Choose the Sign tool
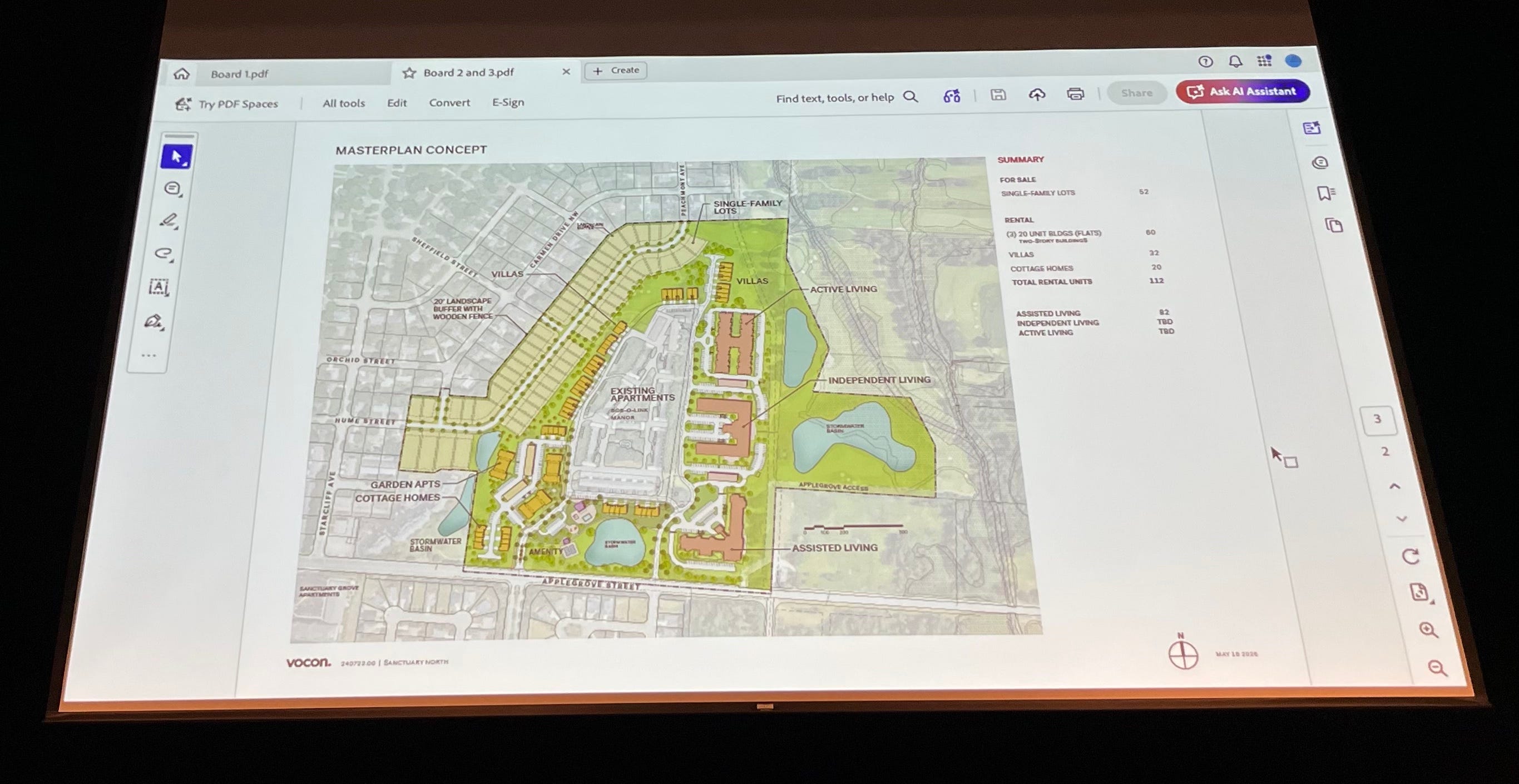This screenshot has height=784, width=1519. pos(154,321)
